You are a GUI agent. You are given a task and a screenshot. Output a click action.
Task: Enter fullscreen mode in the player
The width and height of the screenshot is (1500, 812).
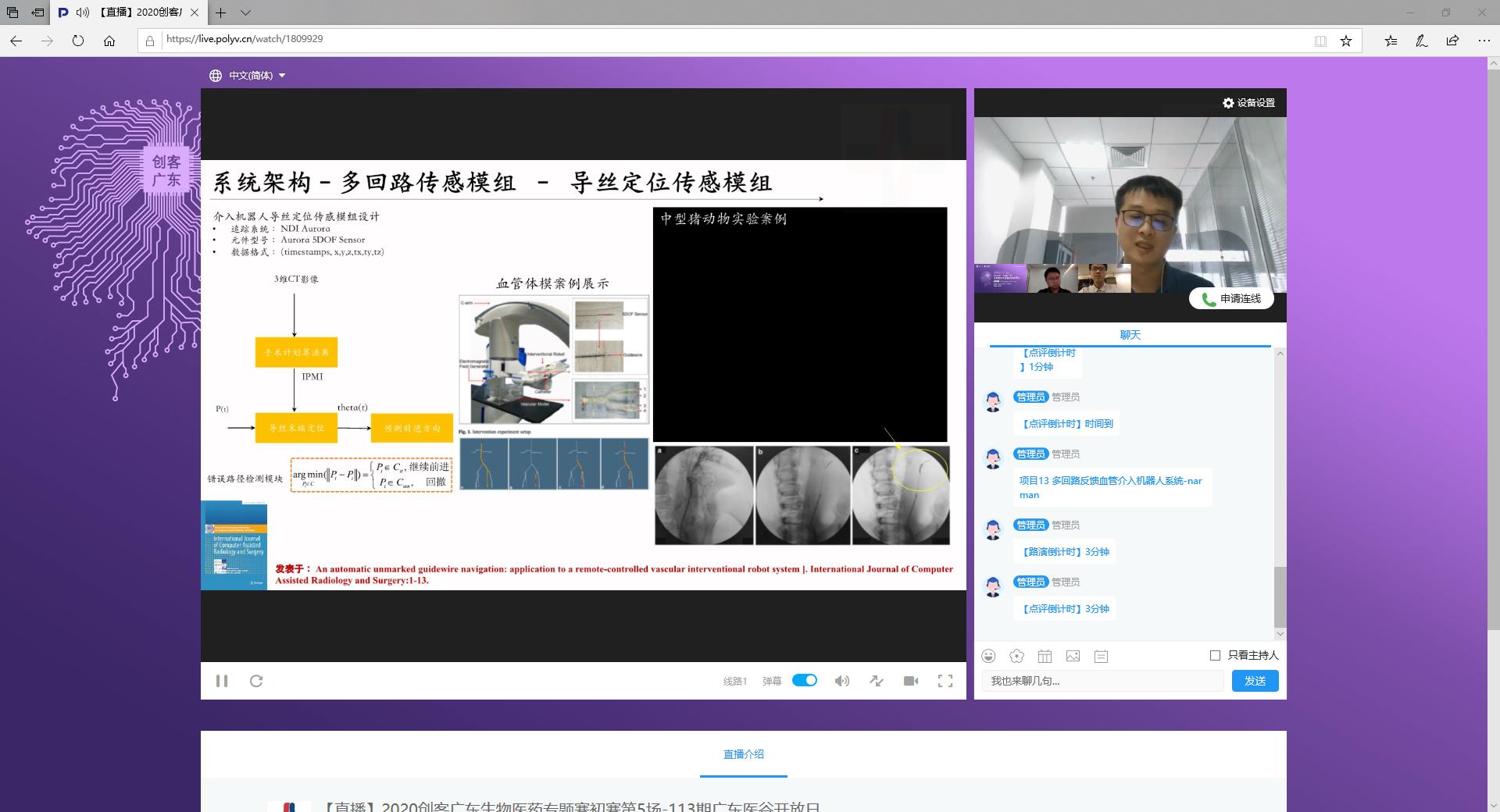(x=945, y=681)
